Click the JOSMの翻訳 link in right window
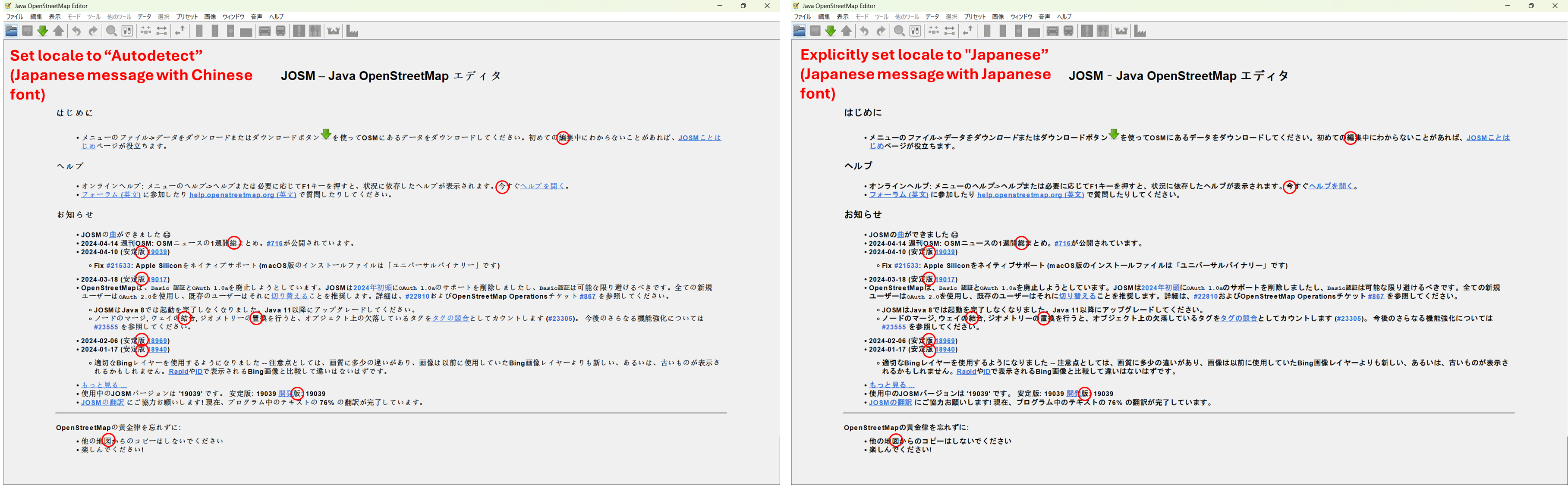Image resolution: width=1568 pixels, height=485 pixels. (891, 402)
